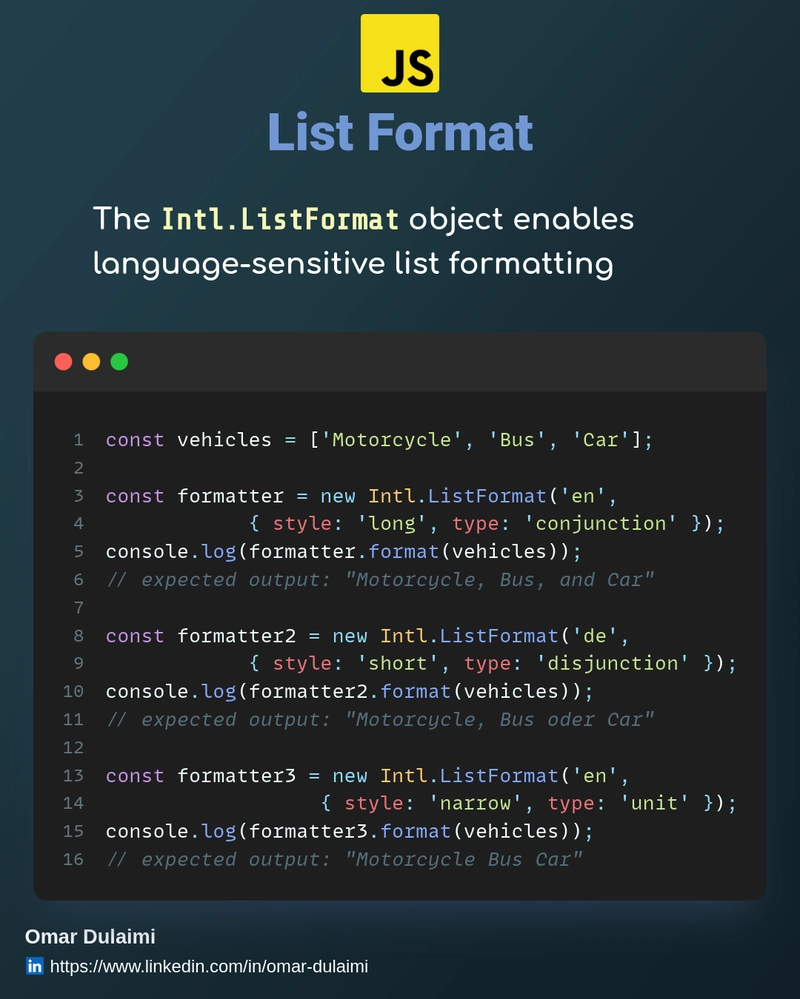The height and width of the screenshot is (999, 800).
Task: Click the LinkedIn icon beside the URL
Action: click(x=35, y=966)
